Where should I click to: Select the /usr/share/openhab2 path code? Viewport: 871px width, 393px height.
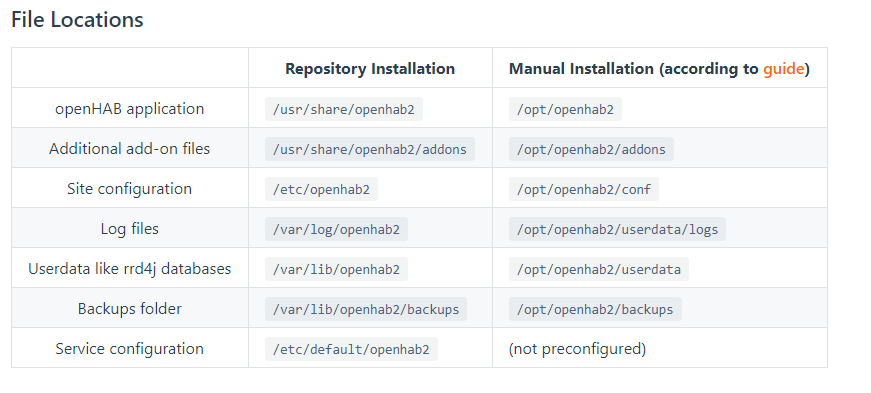click(344, 109)
